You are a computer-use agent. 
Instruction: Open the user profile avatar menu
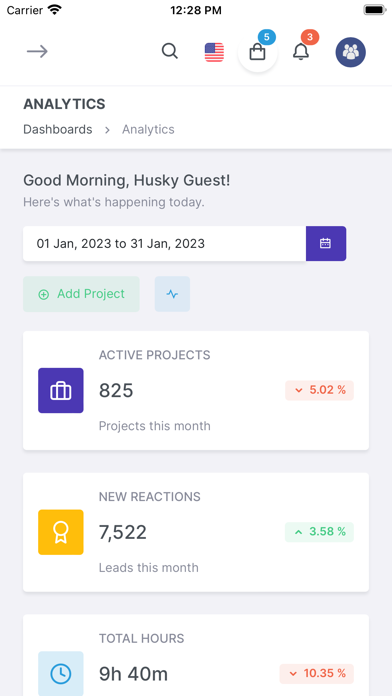pos(351,52)
